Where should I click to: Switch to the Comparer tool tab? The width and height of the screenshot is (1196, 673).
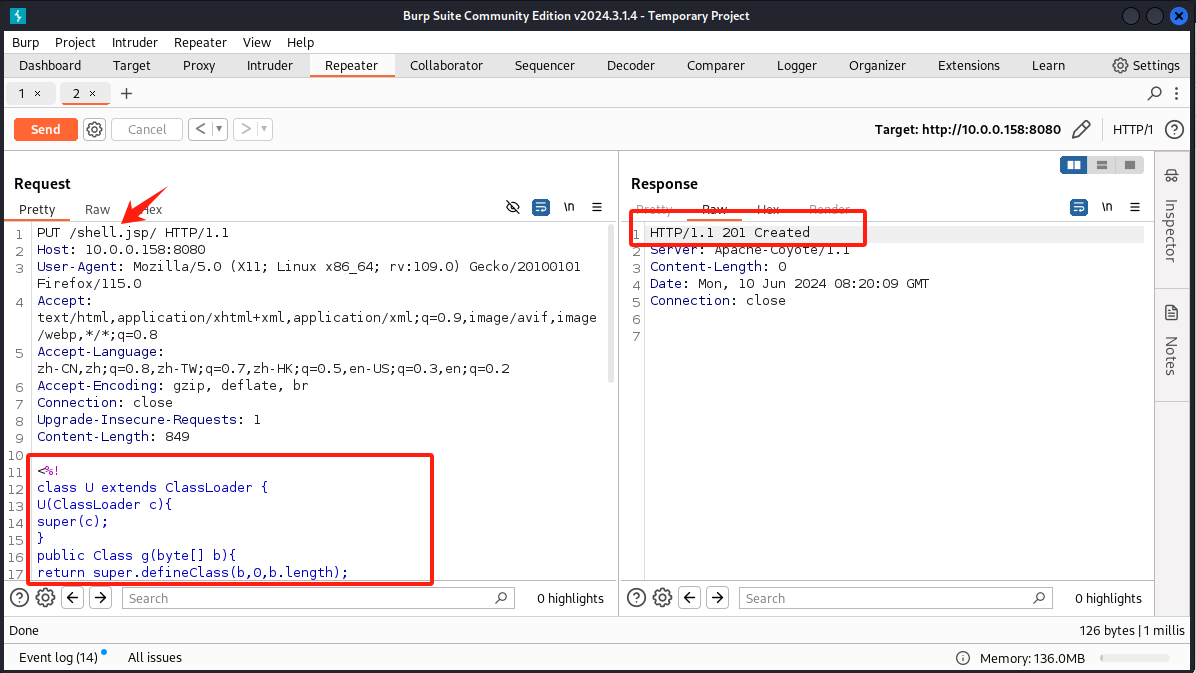pos(715,66)
